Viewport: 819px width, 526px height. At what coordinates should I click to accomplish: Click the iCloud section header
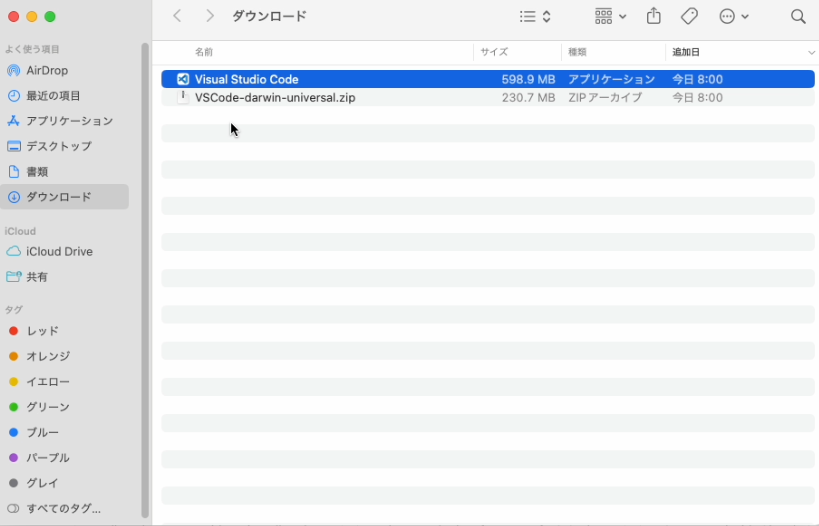[x=20, y=231]
